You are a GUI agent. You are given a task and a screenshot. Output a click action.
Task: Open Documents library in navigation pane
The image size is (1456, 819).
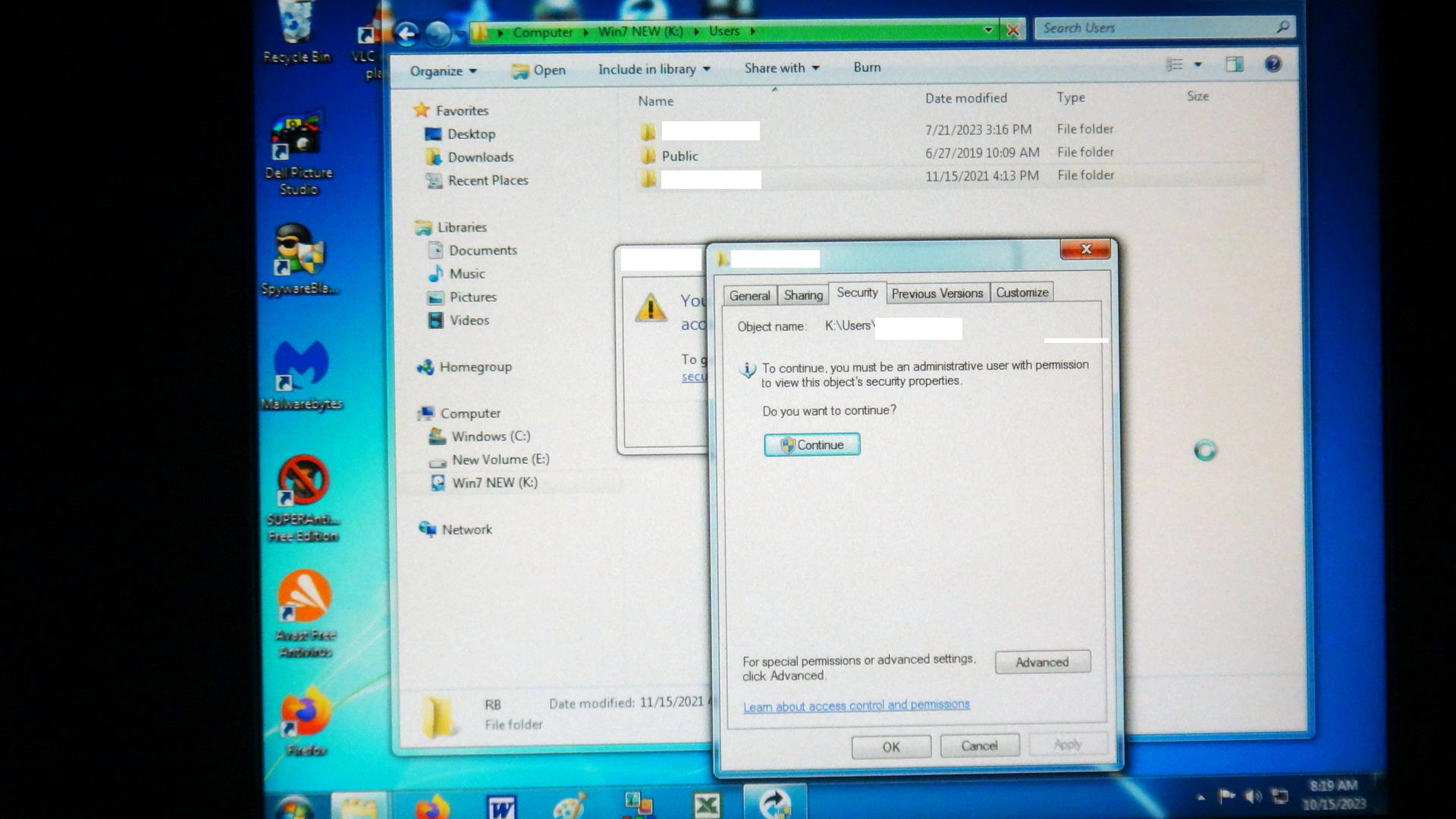click(472, 250)
